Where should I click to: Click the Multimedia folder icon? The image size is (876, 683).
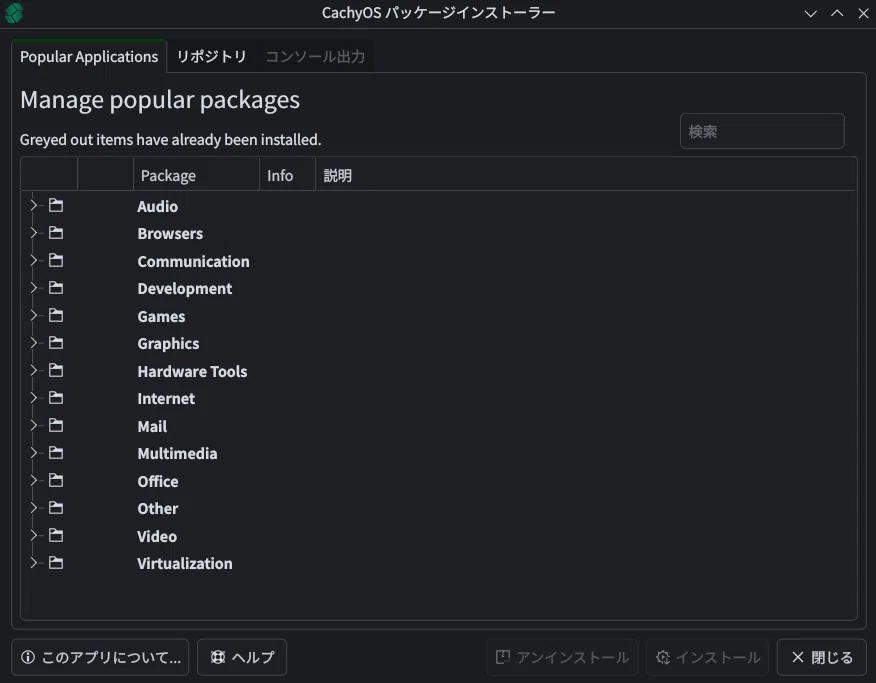click(x=55, y=452)
